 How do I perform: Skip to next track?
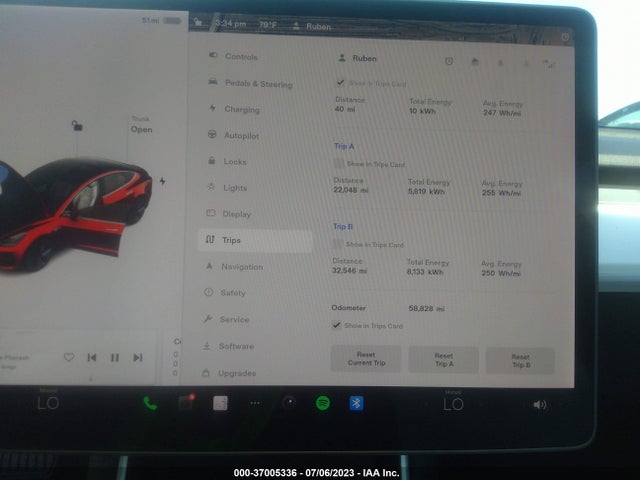click(x=138, y=358)
